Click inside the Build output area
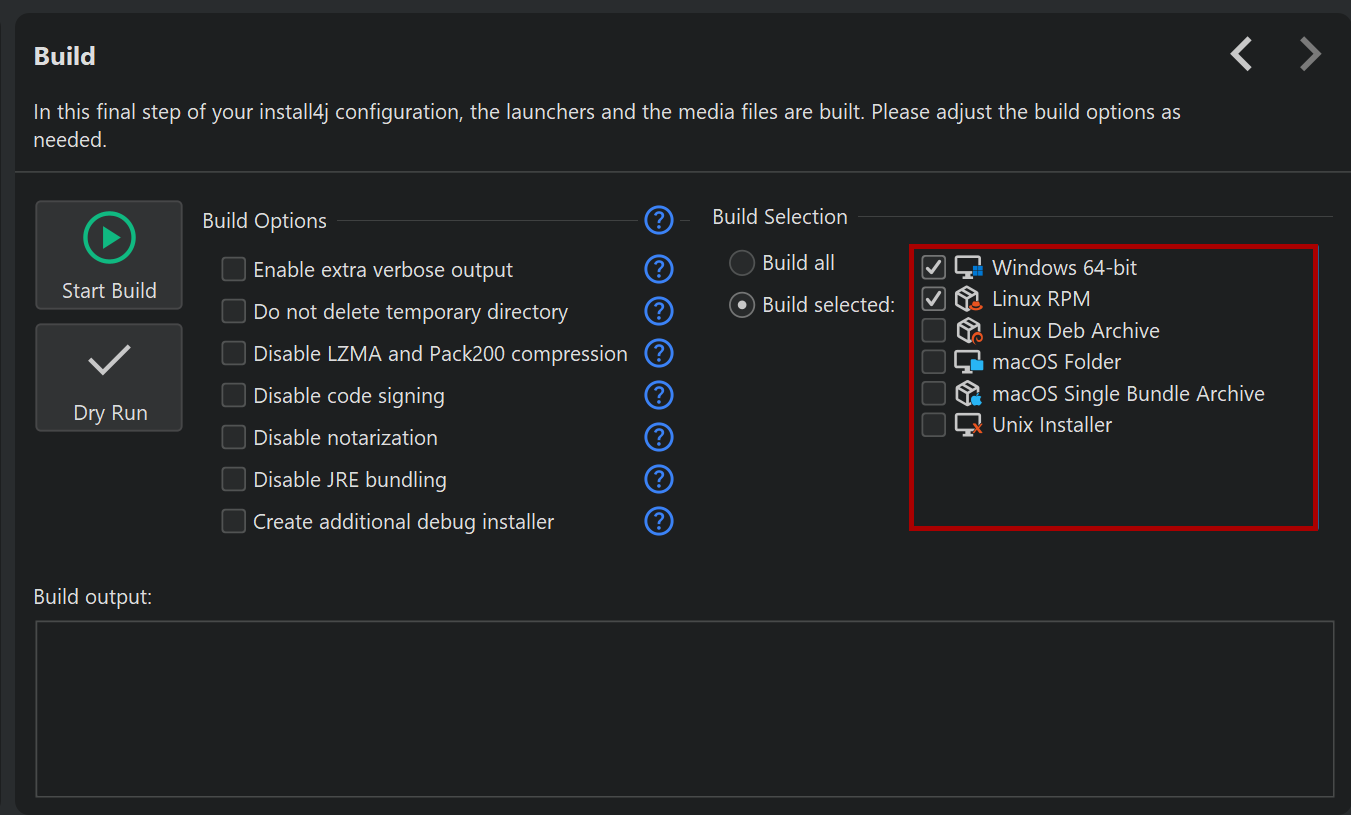1351x815 pixels. point(684,708)
